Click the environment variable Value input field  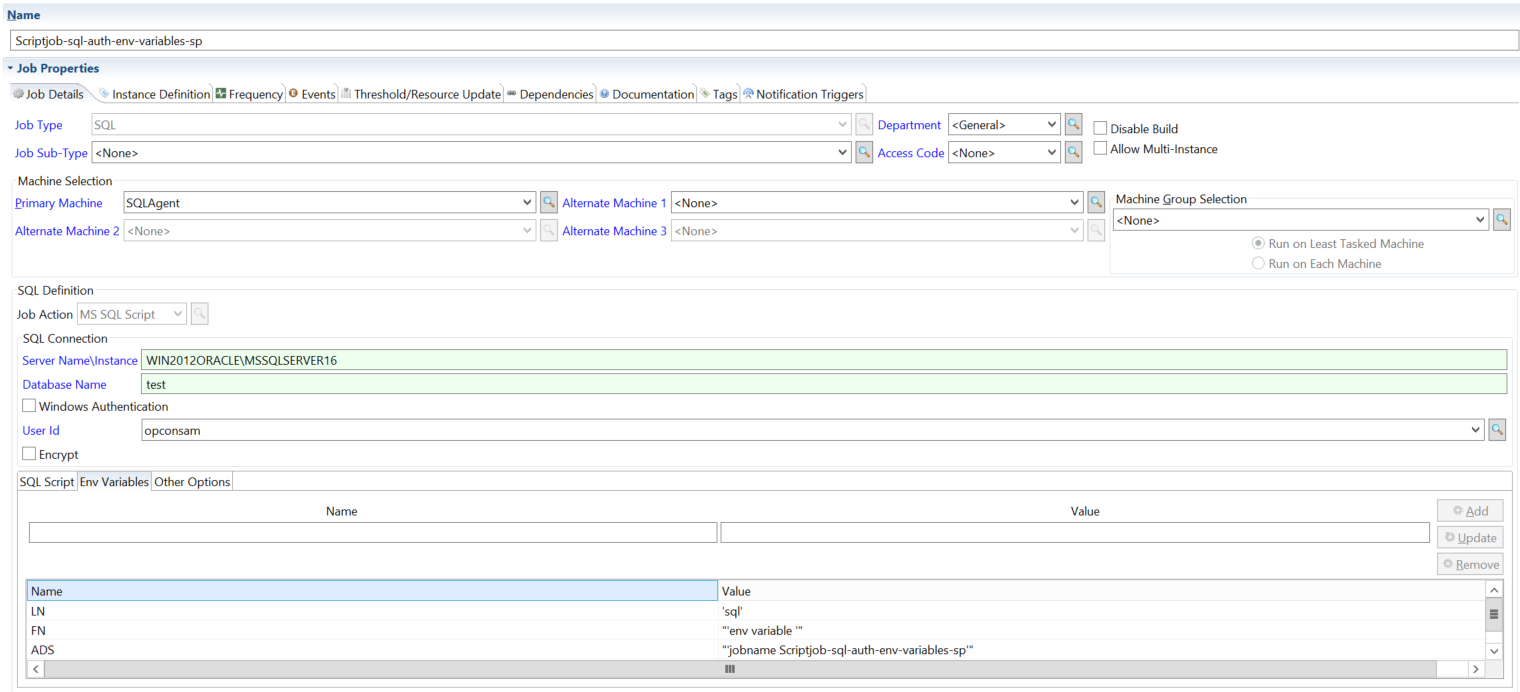pos(1075,532)
